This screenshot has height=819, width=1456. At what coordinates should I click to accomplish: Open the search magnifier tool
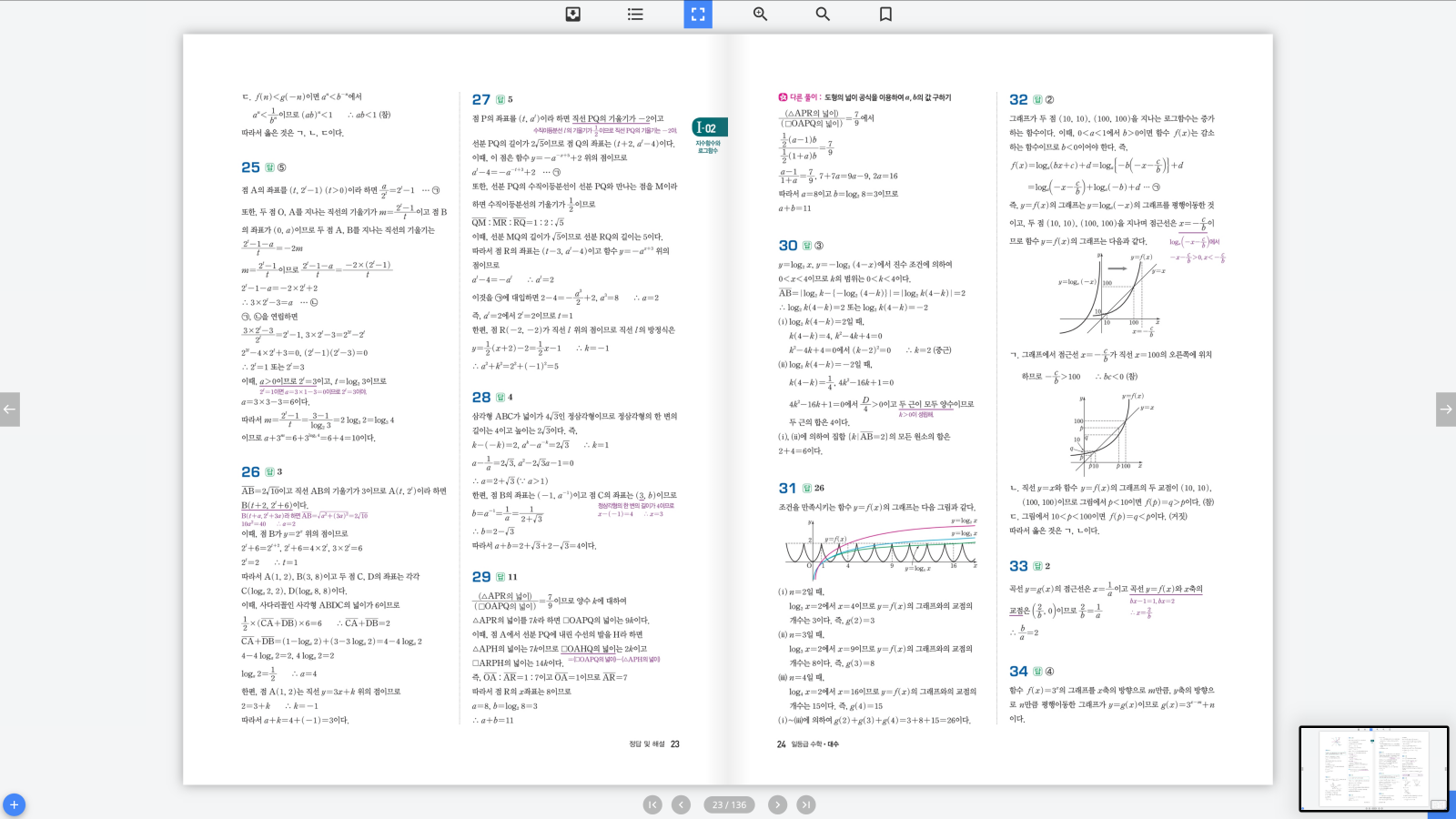coord(823,14)
